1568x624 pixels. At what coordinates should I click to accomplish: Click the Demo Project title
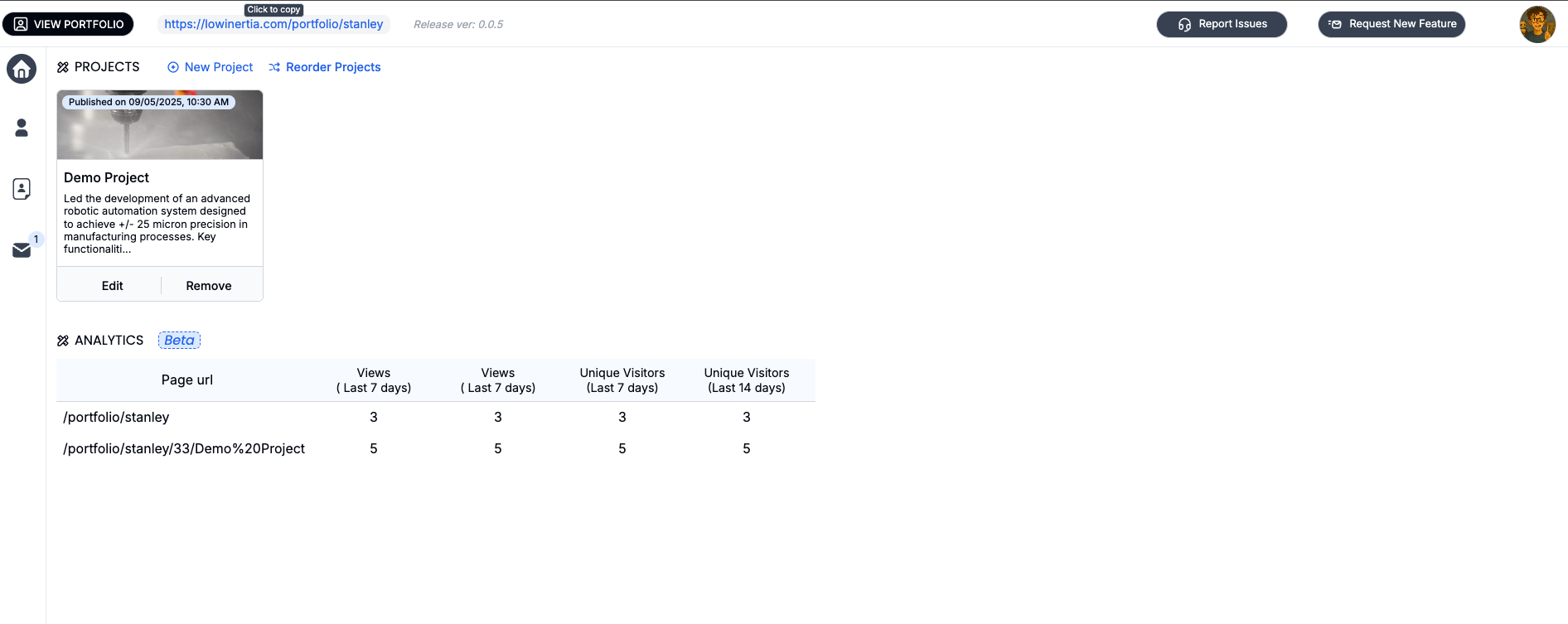106,177
